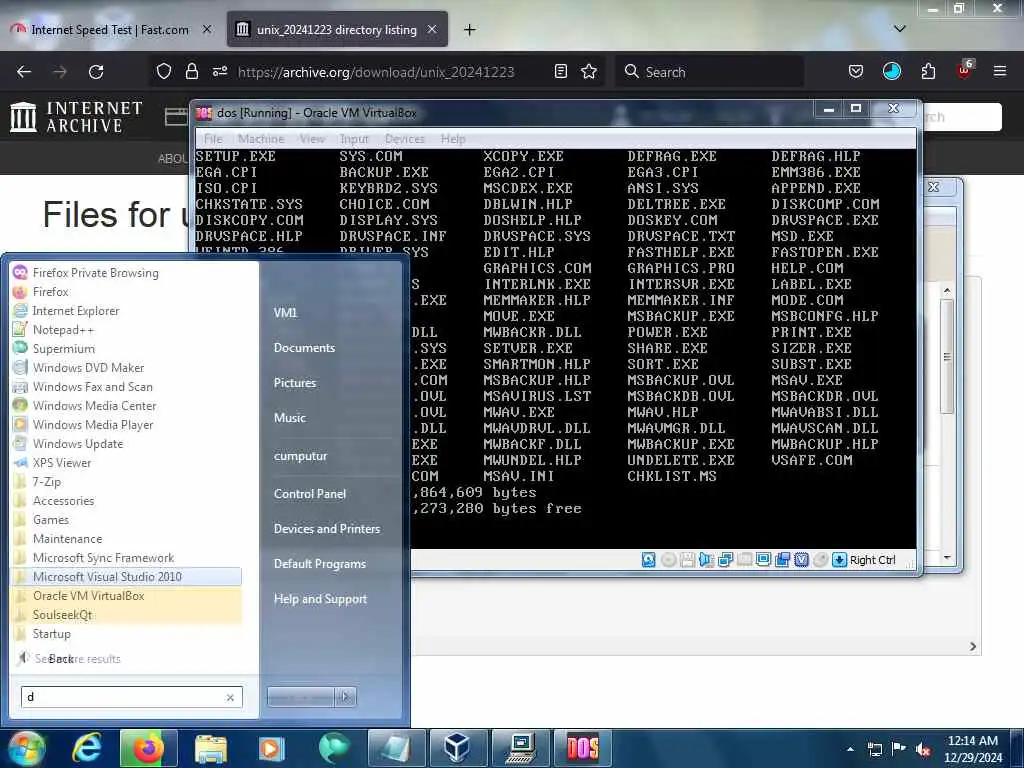The height and width of the screenshot is (768, 1024).
Task: Open the Firefox hamburger application menu
Action: [999, 71]
